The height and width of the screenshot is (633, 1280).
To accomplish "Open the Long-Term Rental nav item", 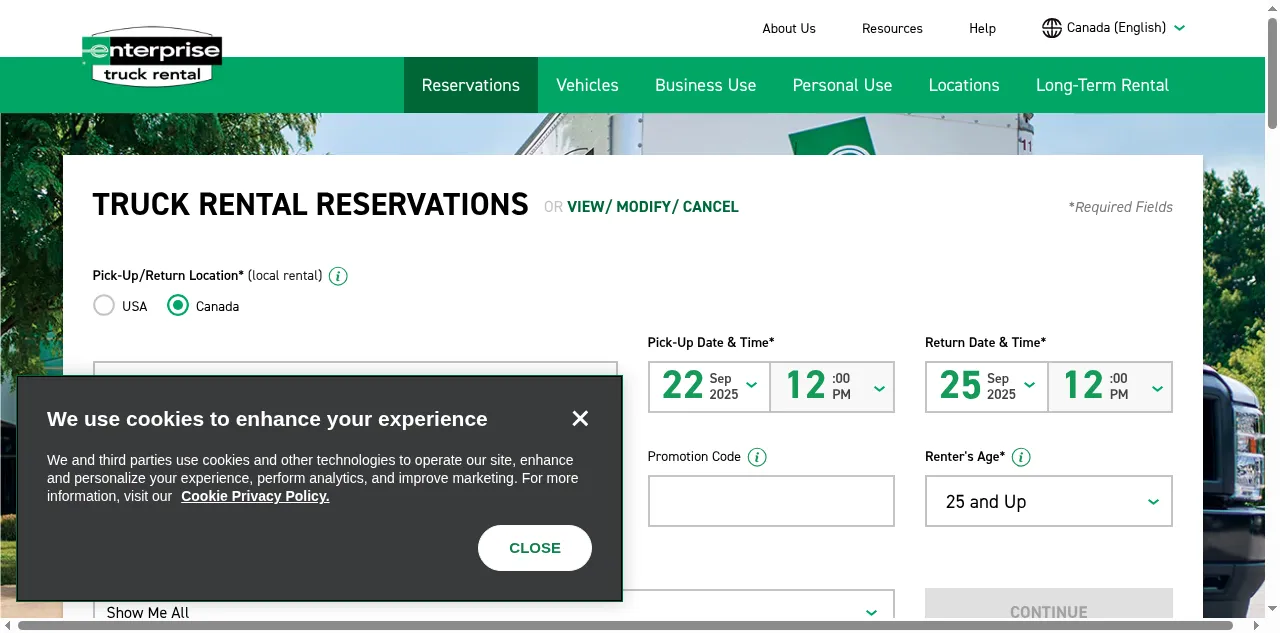I will 1102,85.
